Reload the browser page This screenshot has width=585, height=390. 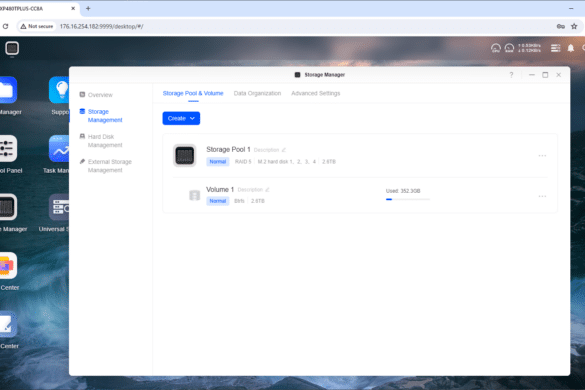pos(5,26)
